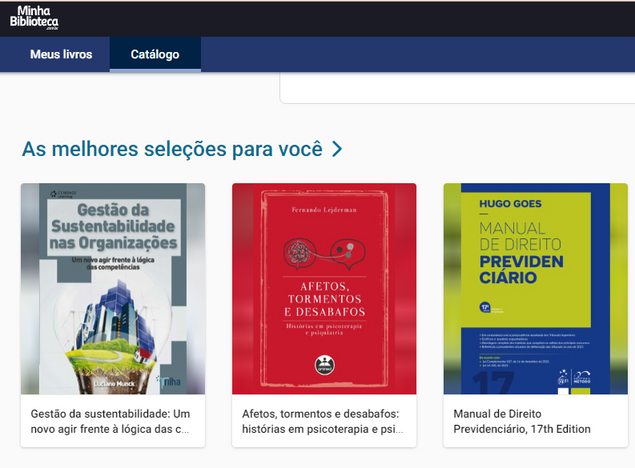The height and width of the screenshot is (468, 635).
Task: Open Manual de Direito Previdenciário cover
Action: point(535,289)
